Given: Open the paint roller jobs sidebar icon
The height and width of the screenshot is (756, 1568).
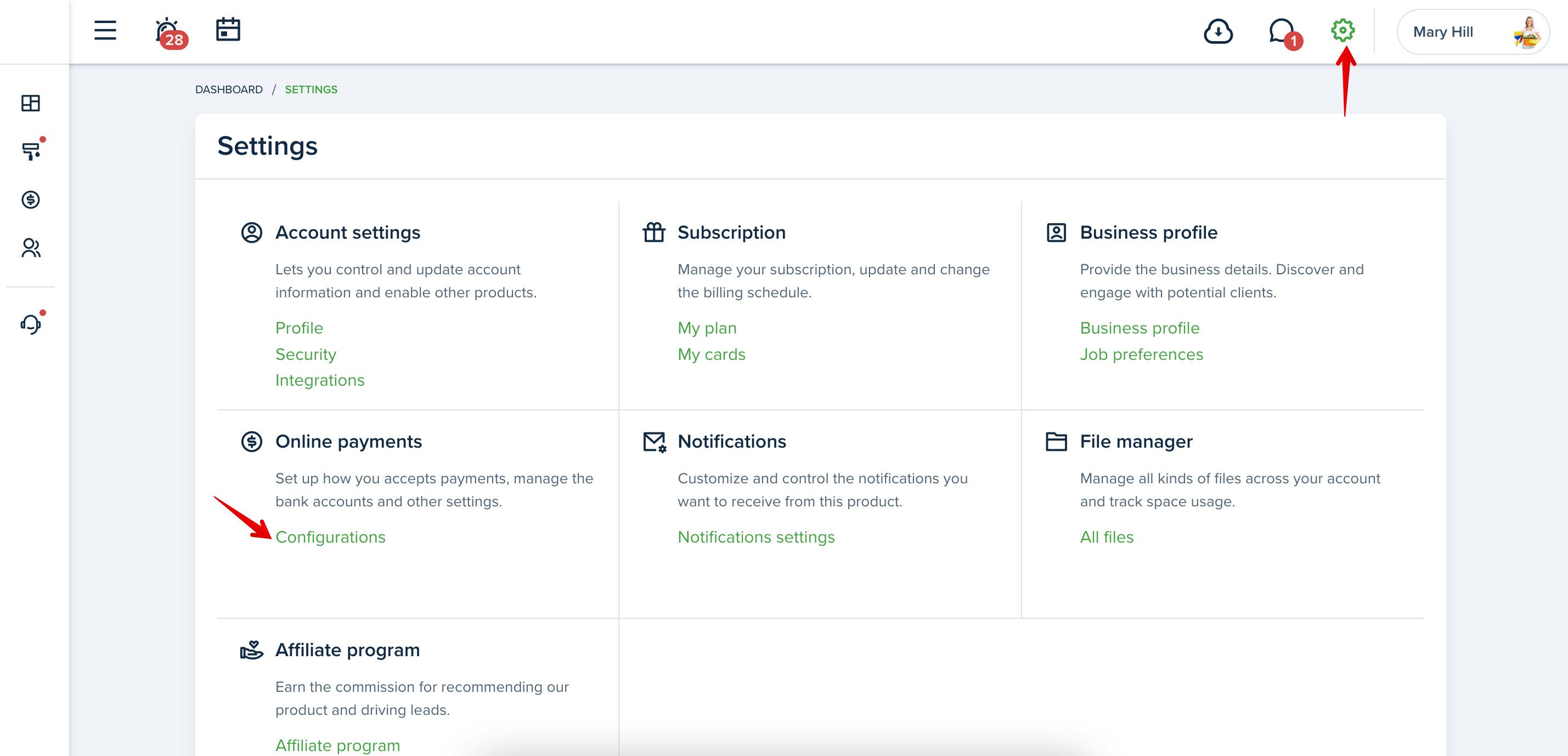Looking at the screenshot, I should tap(32, 150).
